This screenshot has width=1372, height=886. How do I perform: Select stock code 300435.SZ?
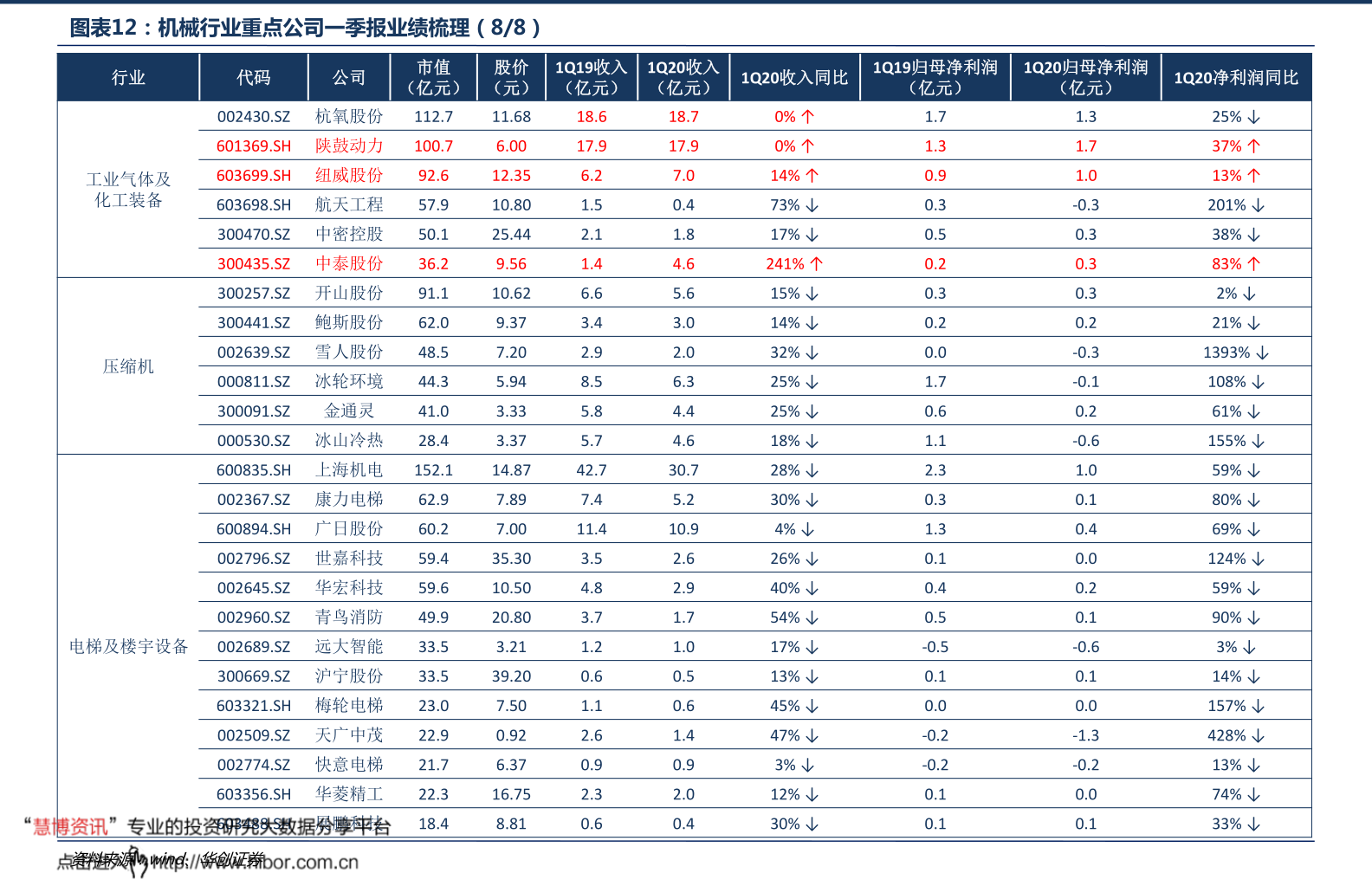[x=254, y=264]
